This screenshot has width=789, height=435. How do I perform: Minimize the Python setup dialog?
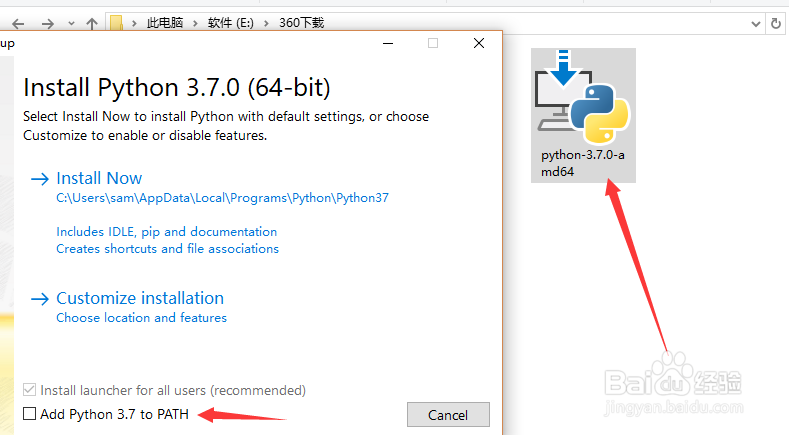point(388,43)
